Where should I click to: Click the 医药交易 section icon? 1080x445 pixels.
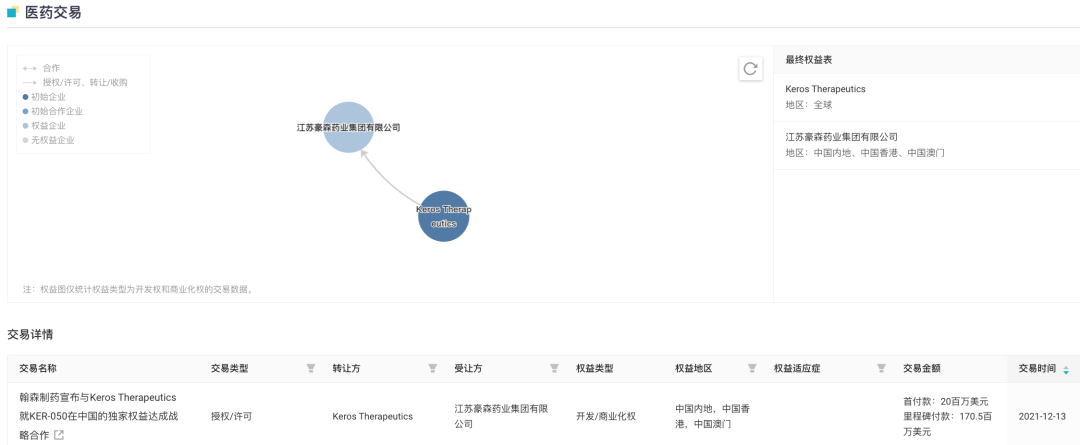tap(12, 12)
